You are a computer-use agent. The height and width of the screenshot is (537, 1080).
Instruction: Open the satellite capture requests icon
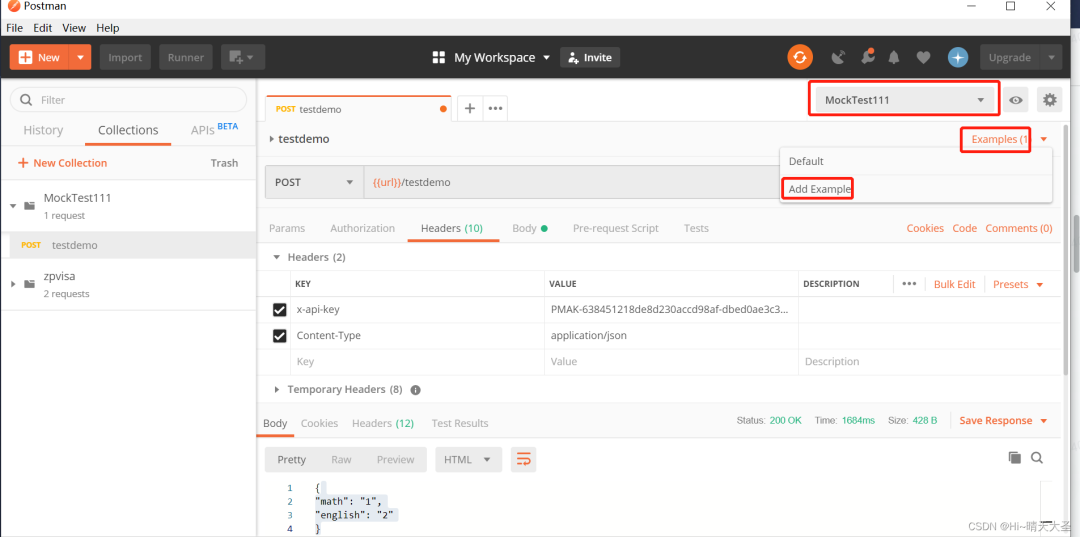[x=838, y=58]
